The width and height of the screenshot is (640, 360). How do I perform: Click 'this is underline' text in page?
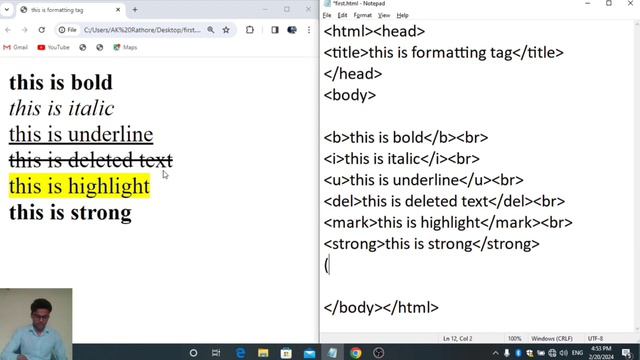(x=81, y=134)
